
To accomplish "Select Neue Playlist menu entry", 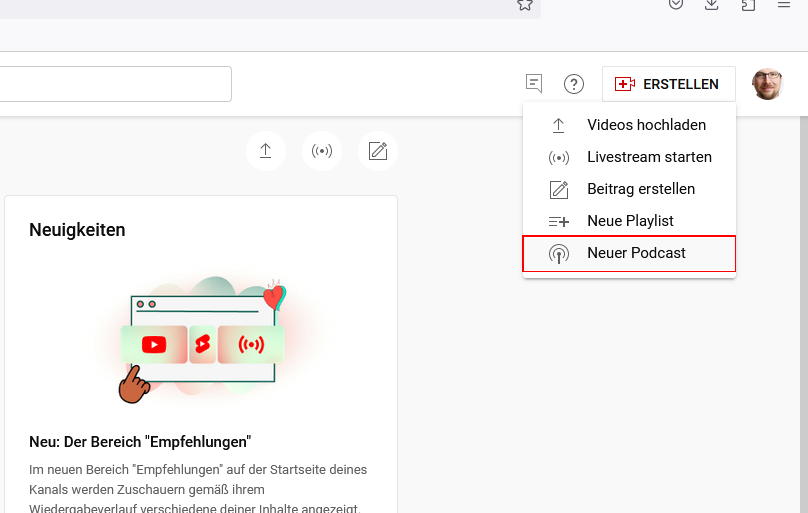I will point(629,221).
